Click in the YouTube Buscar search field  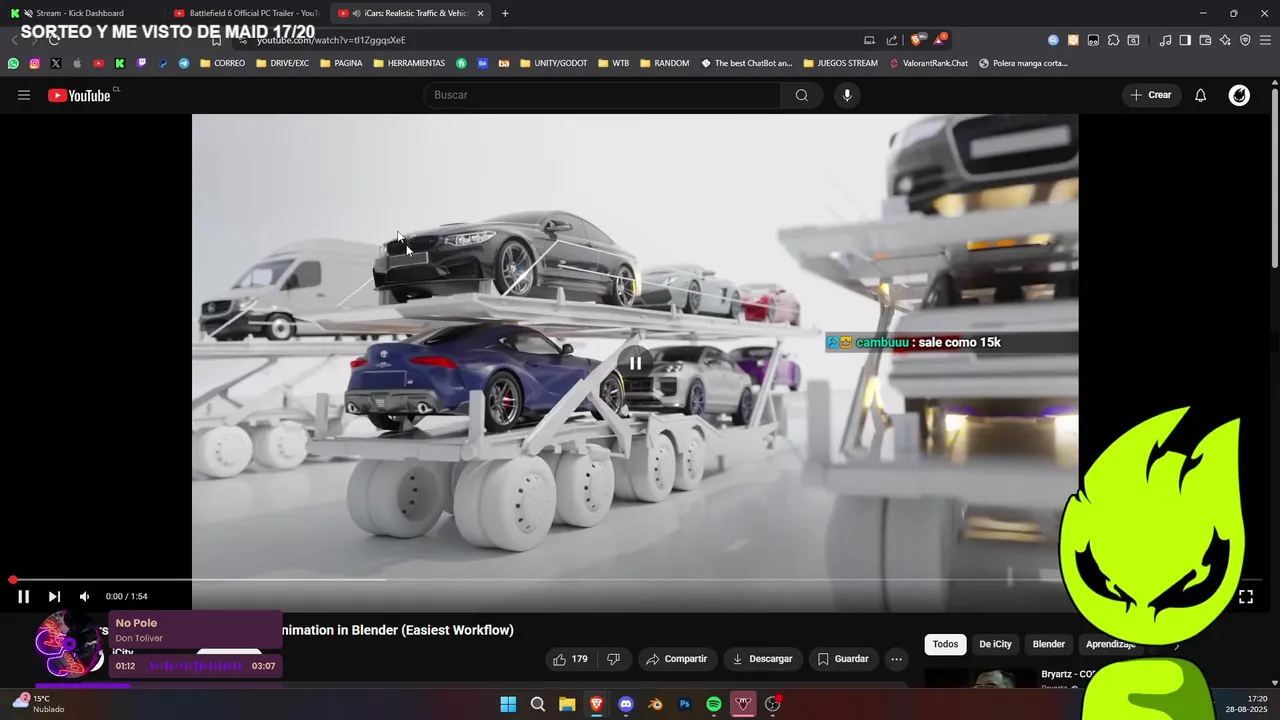pyautogui.click(x=603, y=95)
